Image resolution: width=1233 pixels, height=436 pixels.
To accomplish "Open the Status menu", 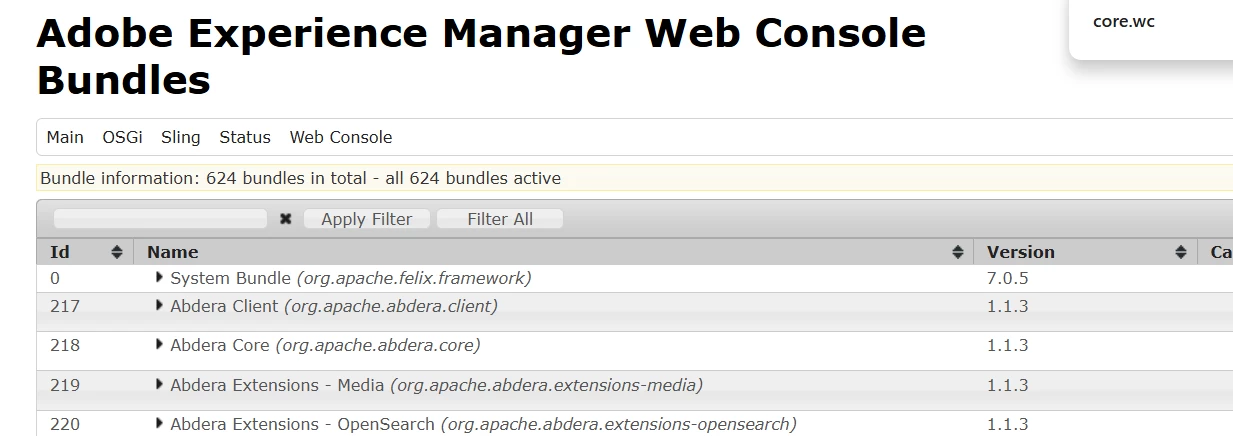I will tap(245, 137).
